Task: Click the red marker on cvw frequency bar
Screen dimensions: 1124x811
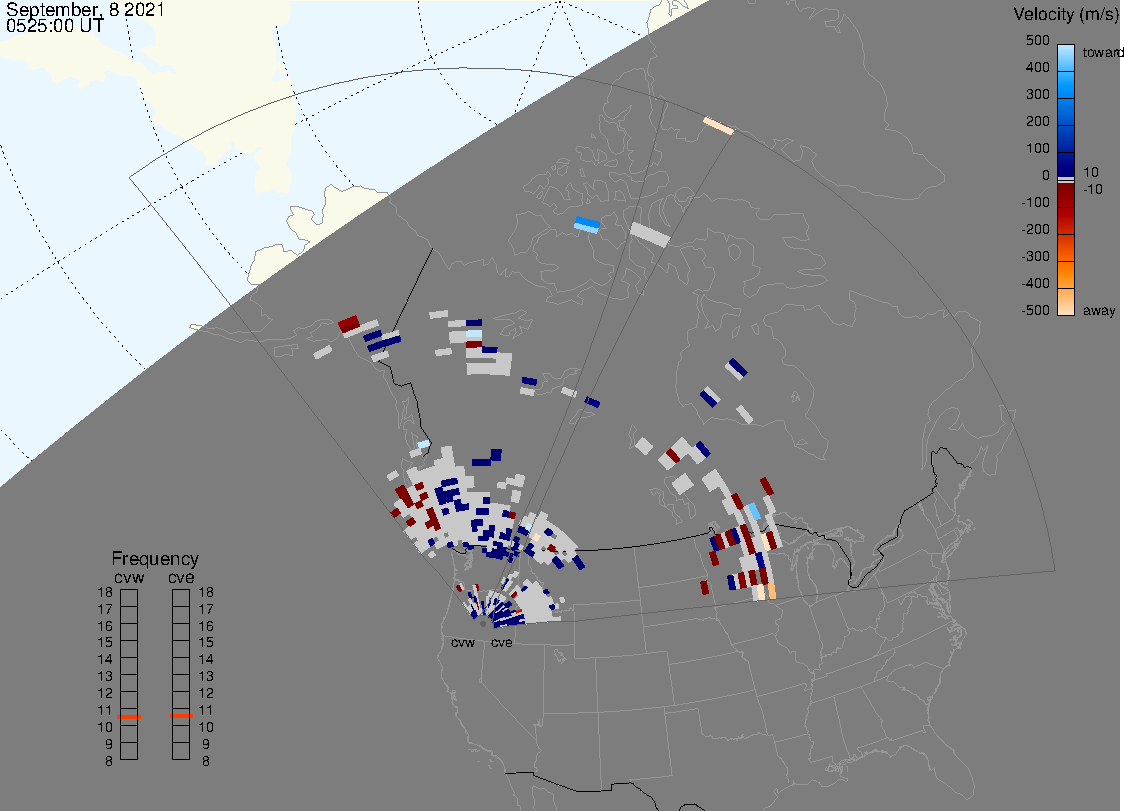Action: click(129, 717)
